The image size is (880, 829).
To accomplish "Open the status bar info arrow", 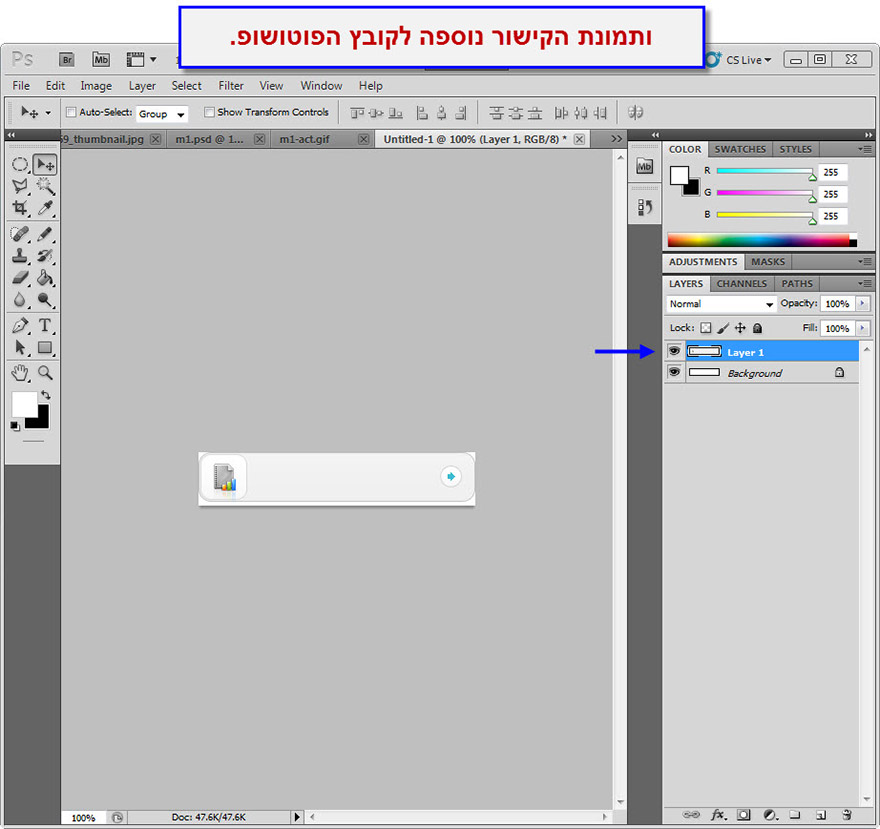I will (x=297, y=817).
